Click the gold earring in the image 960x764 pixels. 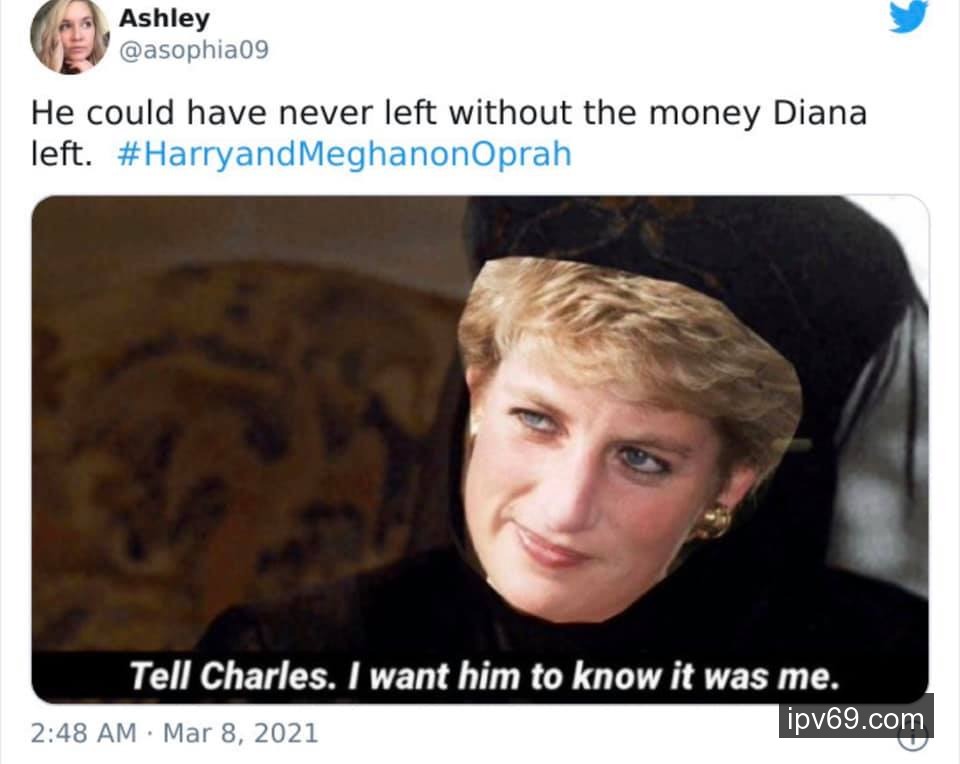(712, 522)
